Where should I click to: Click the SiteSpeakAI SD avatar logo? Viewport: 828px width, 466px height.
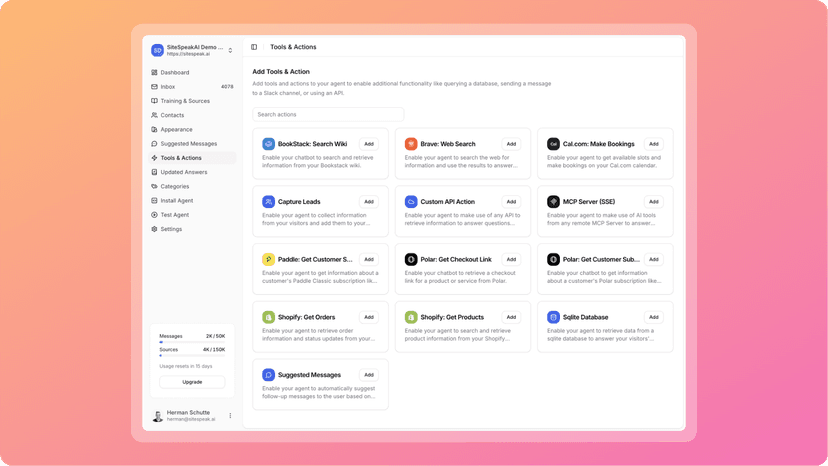[x=157, y=50]
